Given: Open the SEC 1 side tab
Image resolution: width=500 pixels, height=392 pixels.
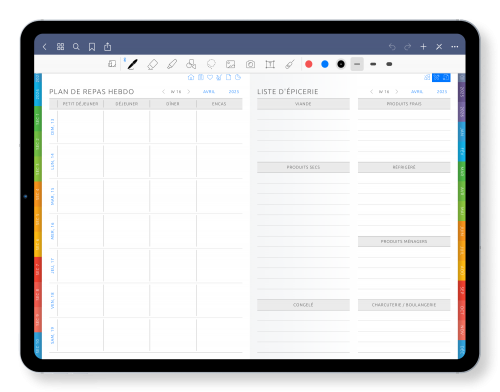Looking at the screenshot, I should [x=38, y=119].
